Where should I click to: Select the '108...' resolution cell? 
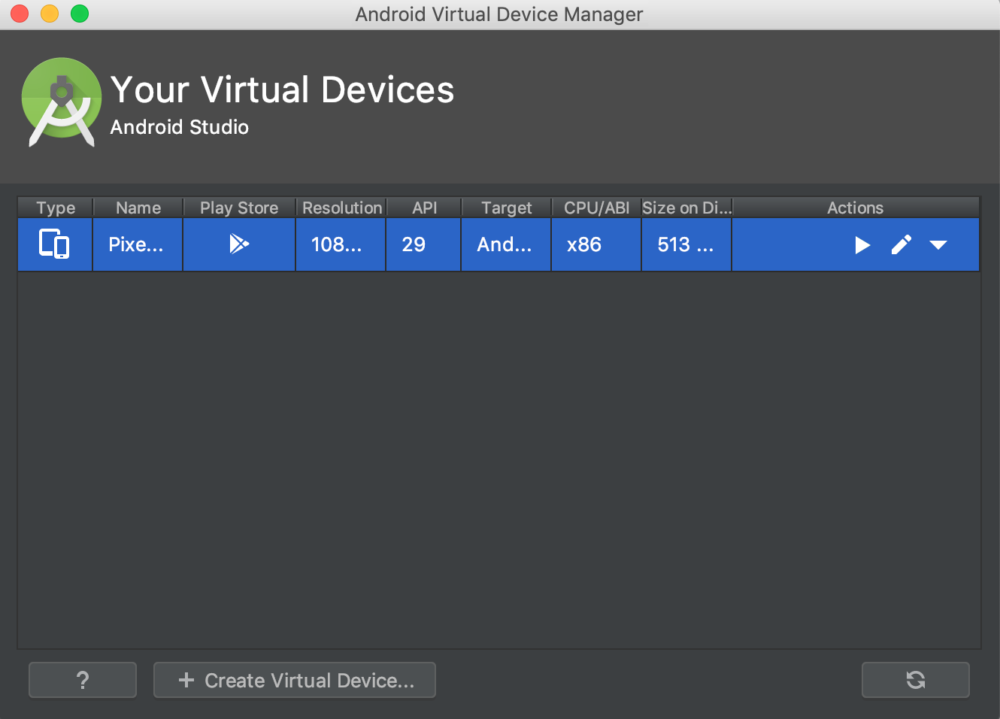pyautogui.click(x=341, y=244)
